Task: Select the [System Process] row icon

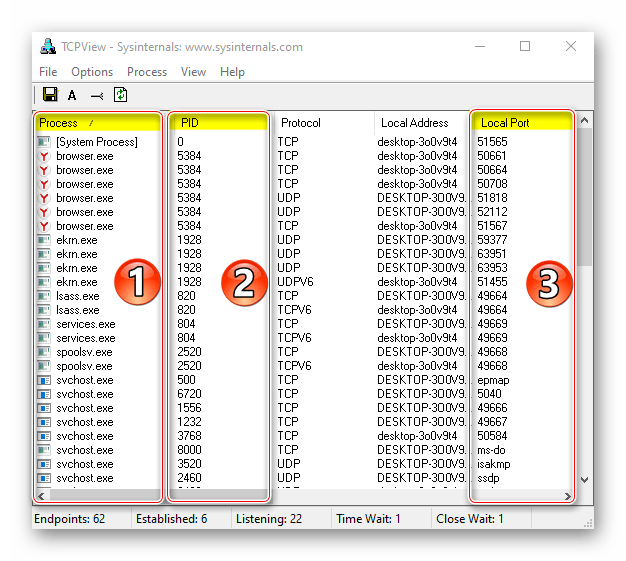Action: coord(44,142)
